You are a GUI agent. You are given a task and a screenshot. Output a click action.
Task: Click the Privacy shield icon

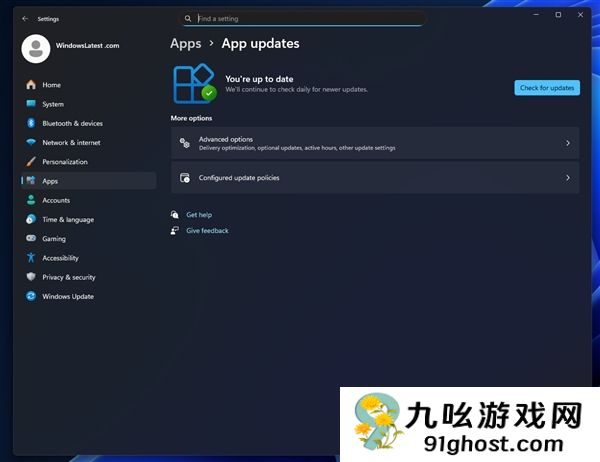[x=31, y=277]
